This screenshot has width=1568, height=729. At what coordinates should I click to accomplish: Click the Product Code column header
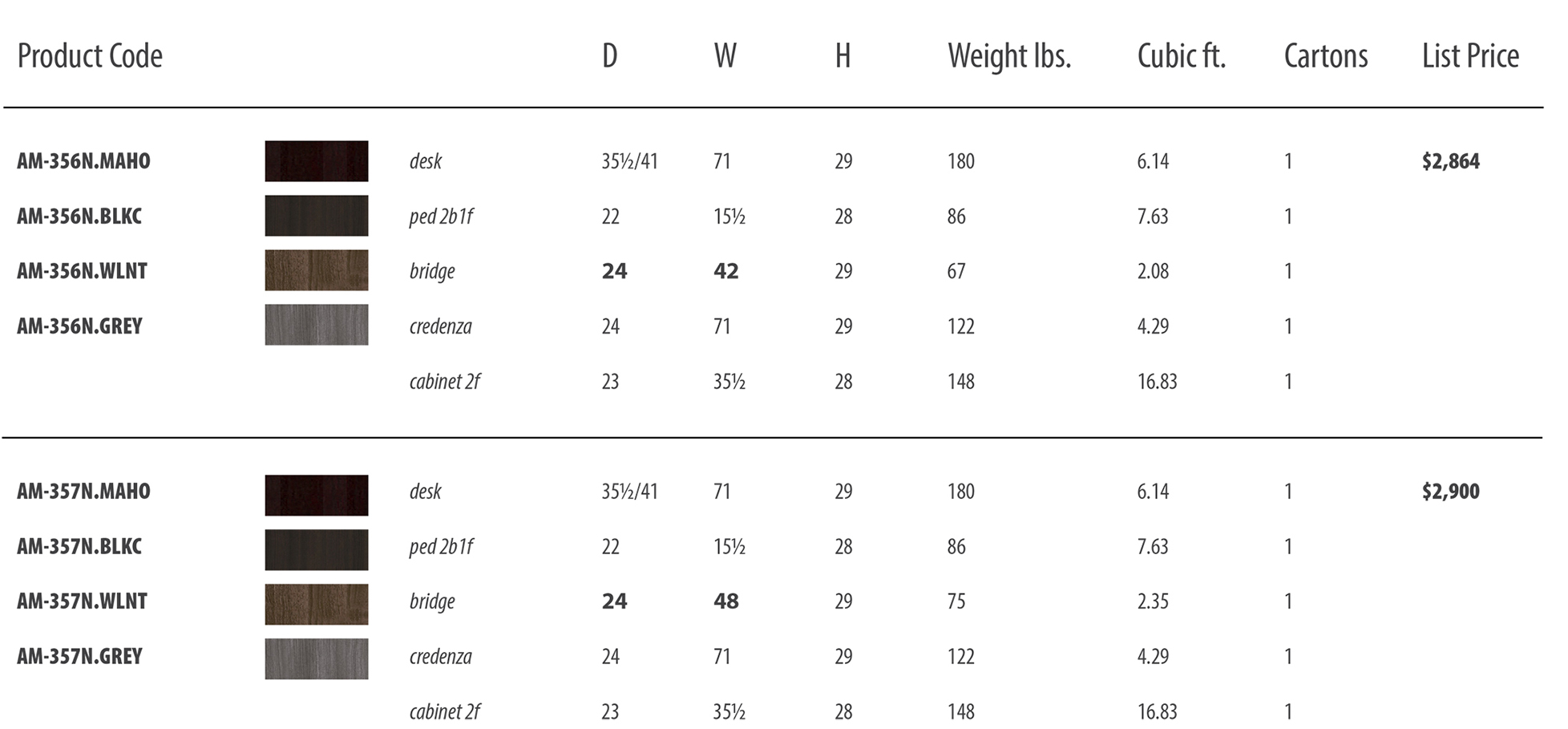[x=90, y=56]
